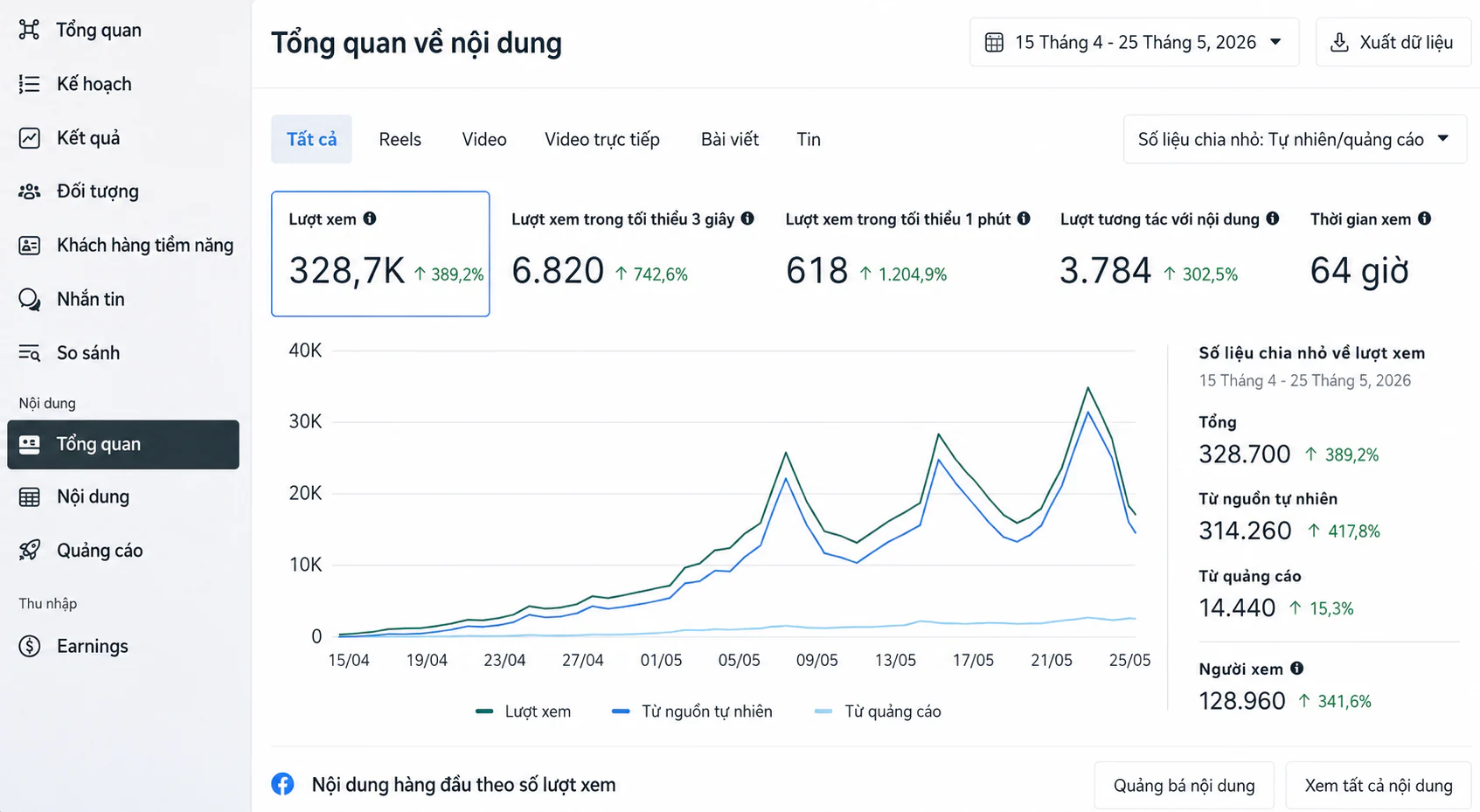Toggle Từ quảng cáo legend color swatch
This screenshot has width=1480, height=812.
click(823, 711)
